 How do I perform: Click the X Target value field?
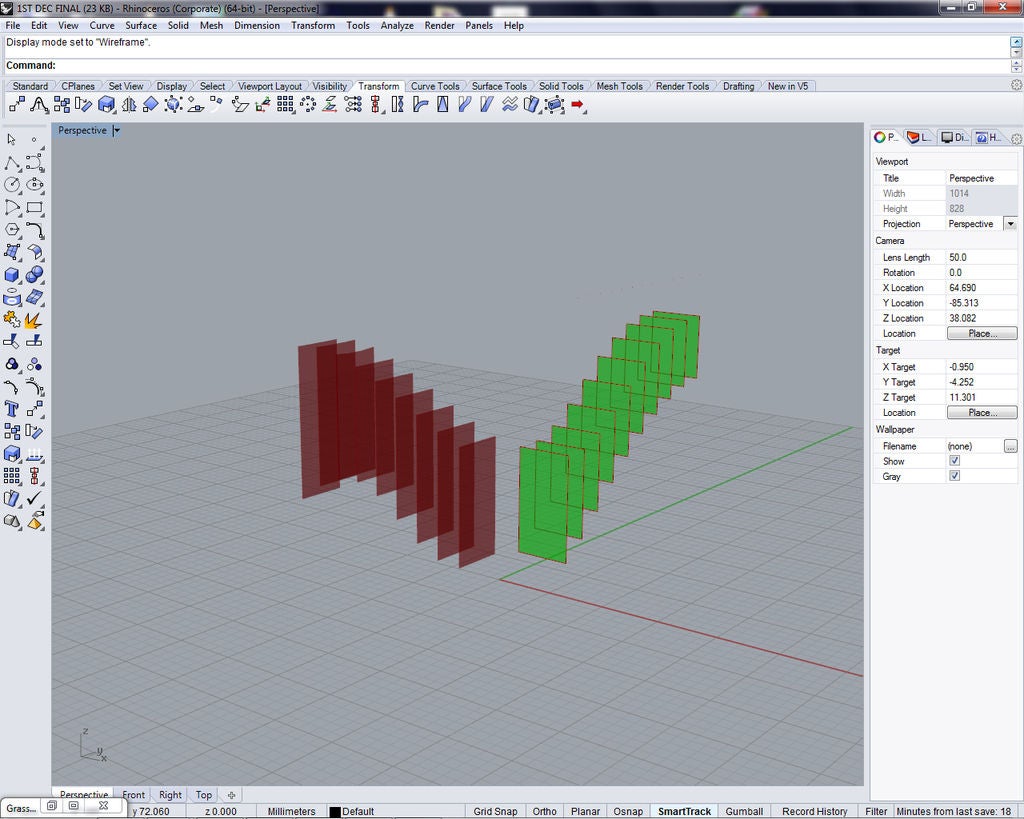[x=982, y=367]
